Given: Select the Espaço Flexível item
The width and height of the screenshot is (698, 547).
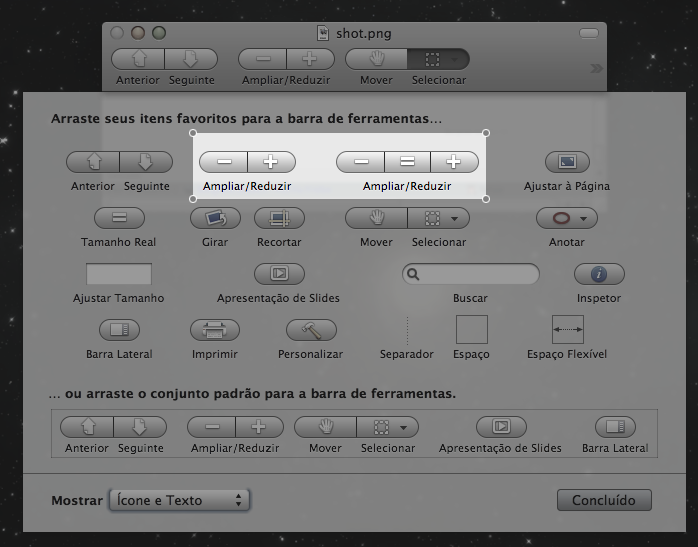Looking at the screenshot, I should [568, 329].
